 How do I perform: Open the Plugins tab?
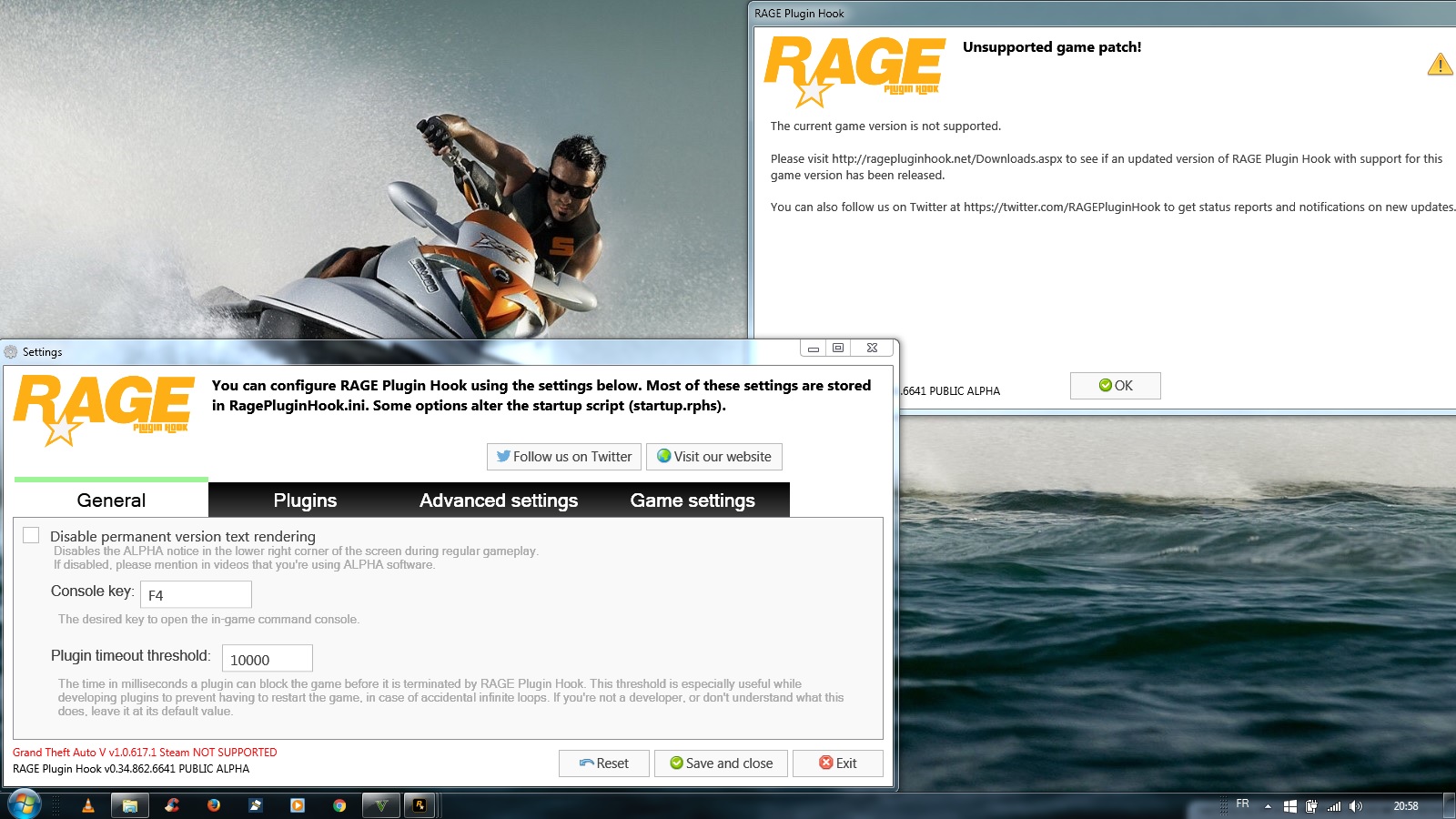coord(305,500)
